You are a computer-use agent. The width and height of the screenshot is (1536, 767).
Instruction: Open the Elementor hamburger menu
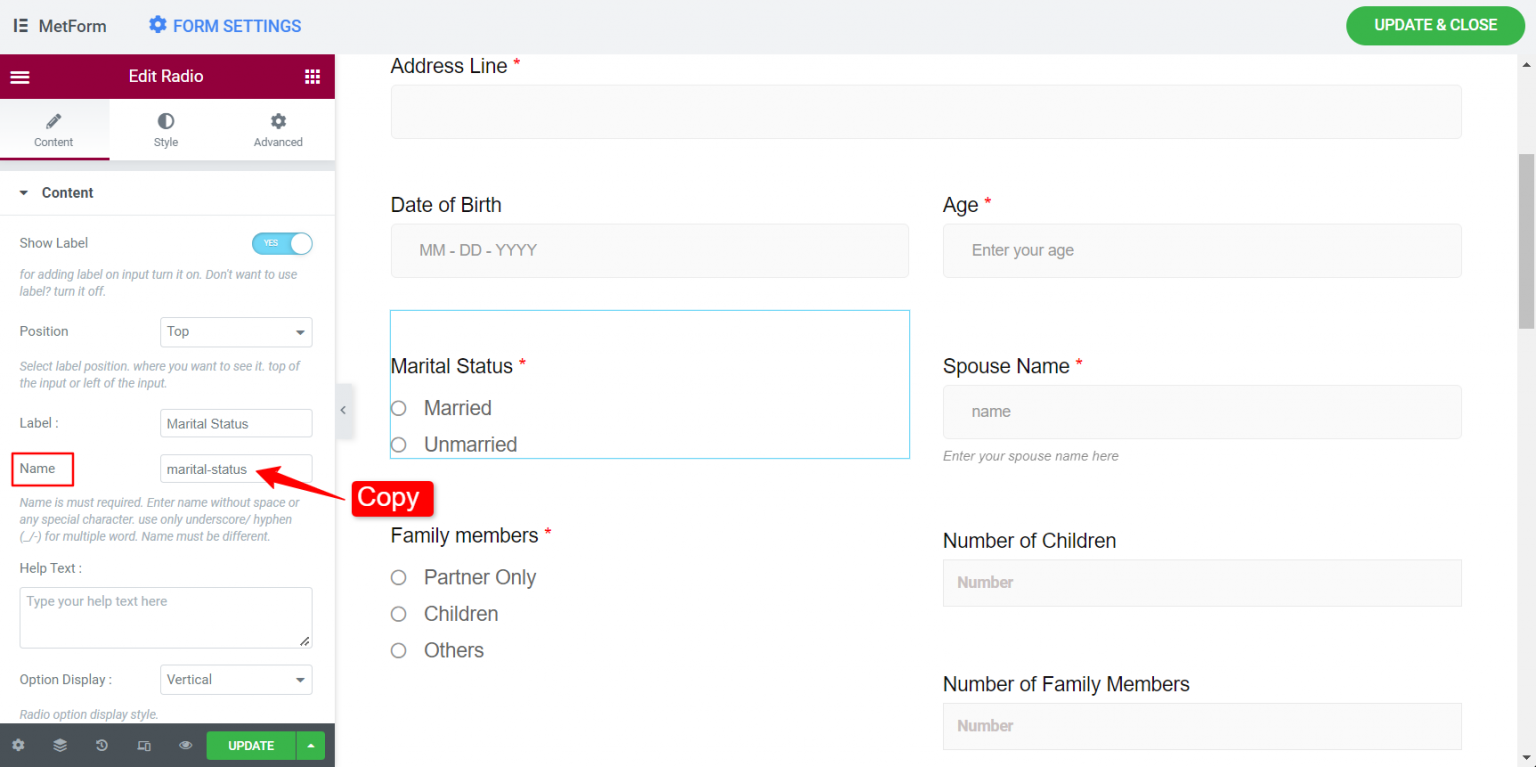click(19, 76)
